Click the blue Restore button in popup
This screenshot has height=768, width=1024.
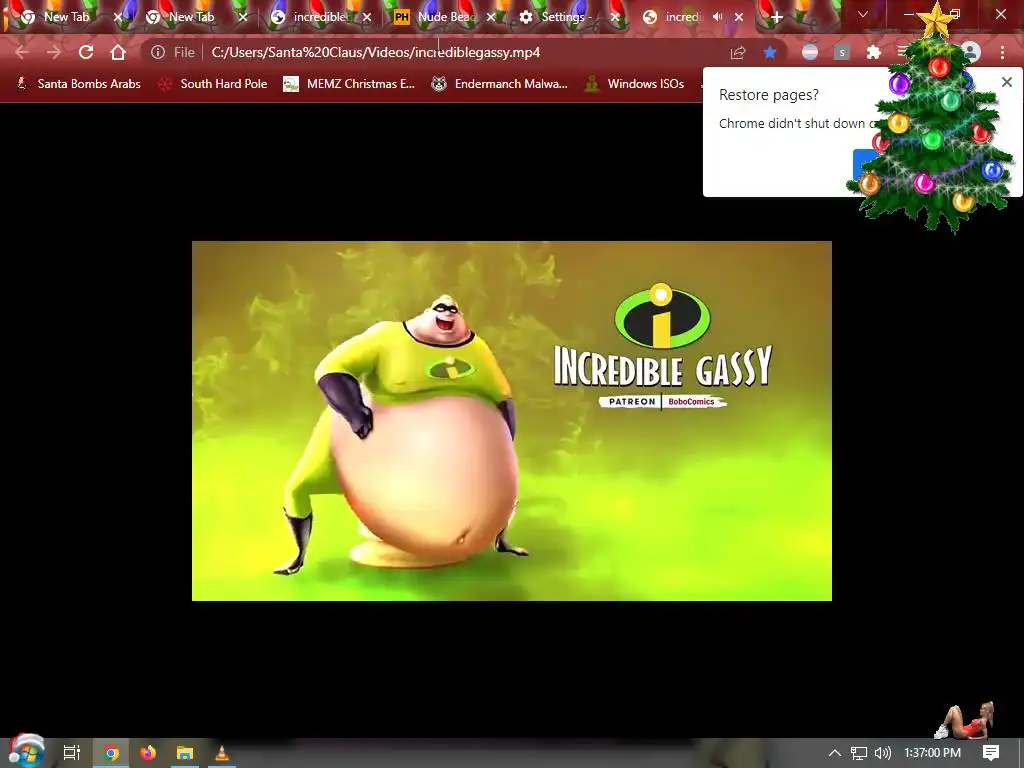pyautogui.click(x=866, y=164)
